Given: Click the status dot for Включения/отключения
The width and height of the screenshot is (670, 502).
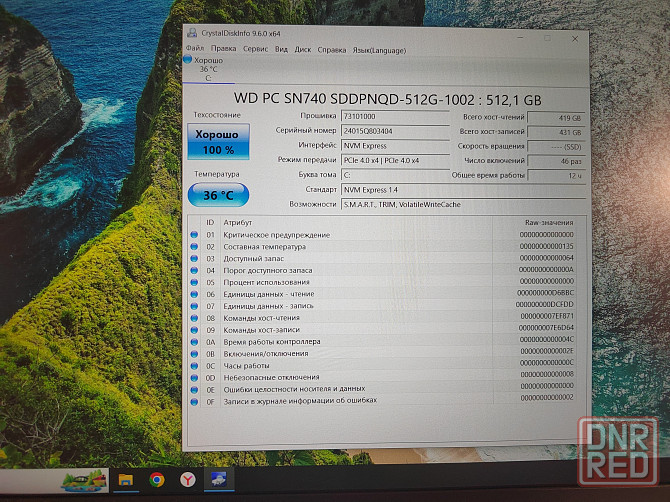Looking at the screenshot, I should coord(194,354).
